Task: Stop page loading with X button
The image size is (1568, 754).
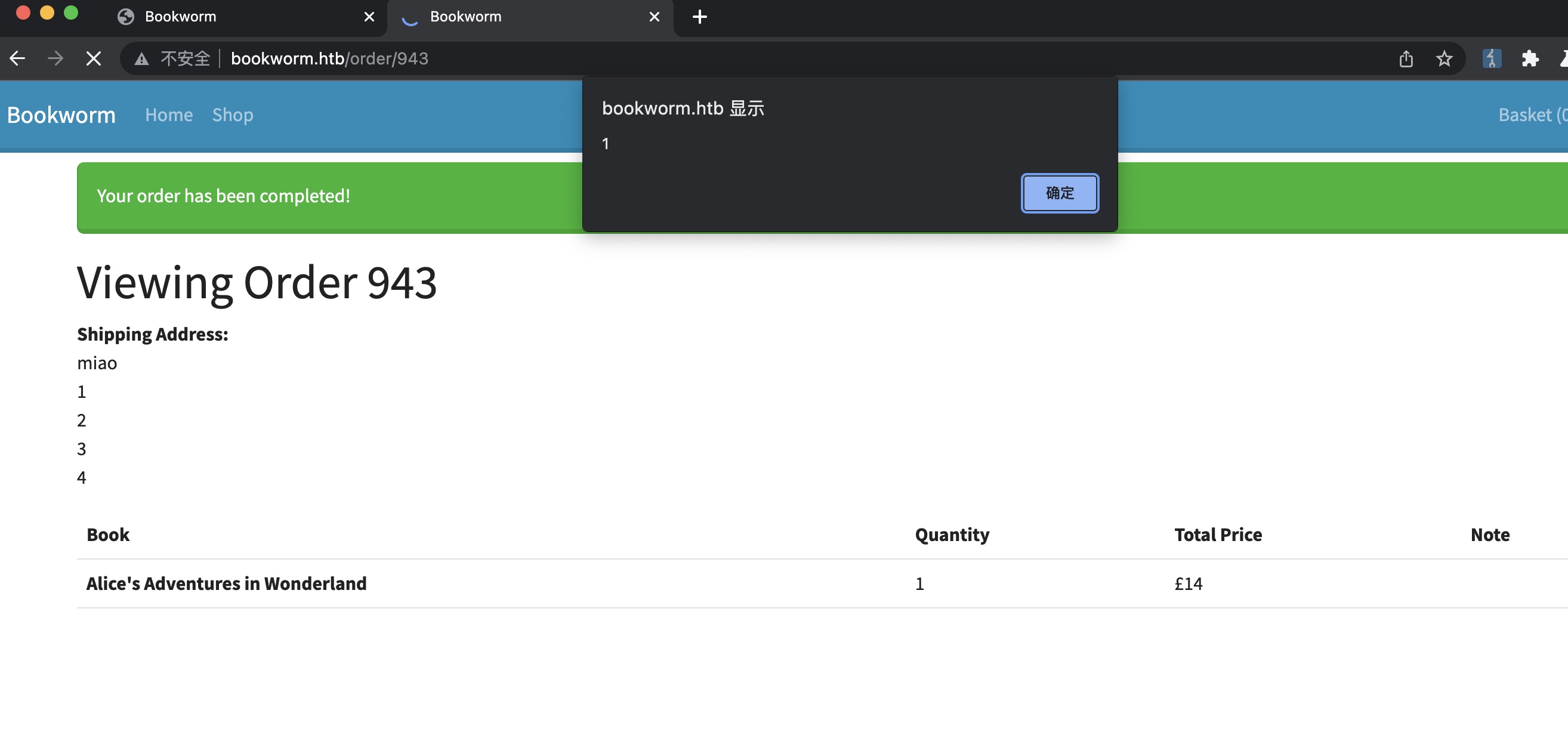Action: pyautogui.click(x=93, y=58)
